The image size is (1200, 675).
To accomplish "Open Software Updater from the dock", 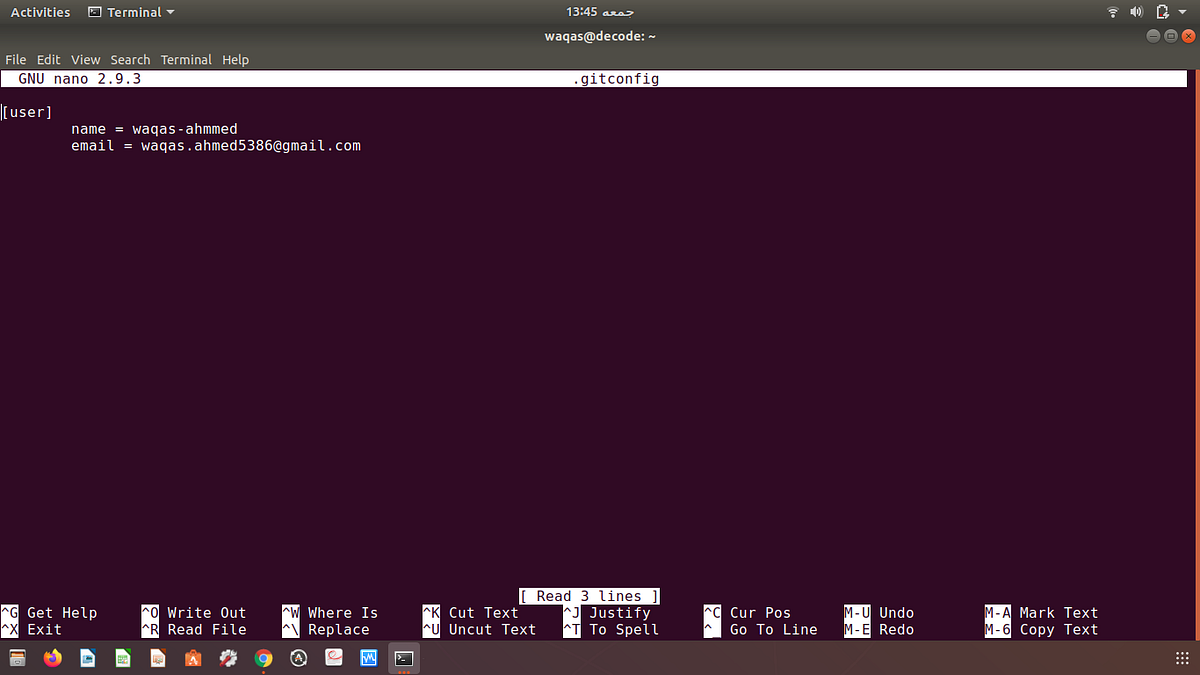I will 298,658.
